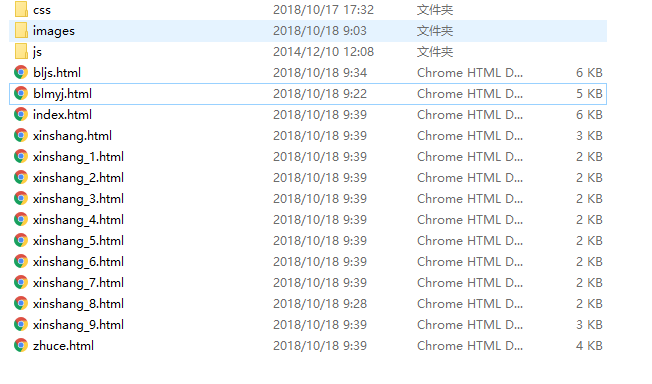Click the 3 KB size of xinshang_9.html

pyautogui.click(x=589, y=325)
